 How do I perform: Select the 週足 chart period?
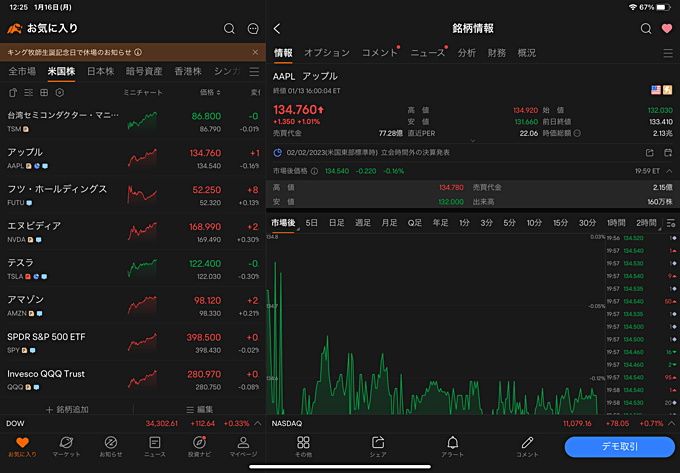(x=363, y=223)
